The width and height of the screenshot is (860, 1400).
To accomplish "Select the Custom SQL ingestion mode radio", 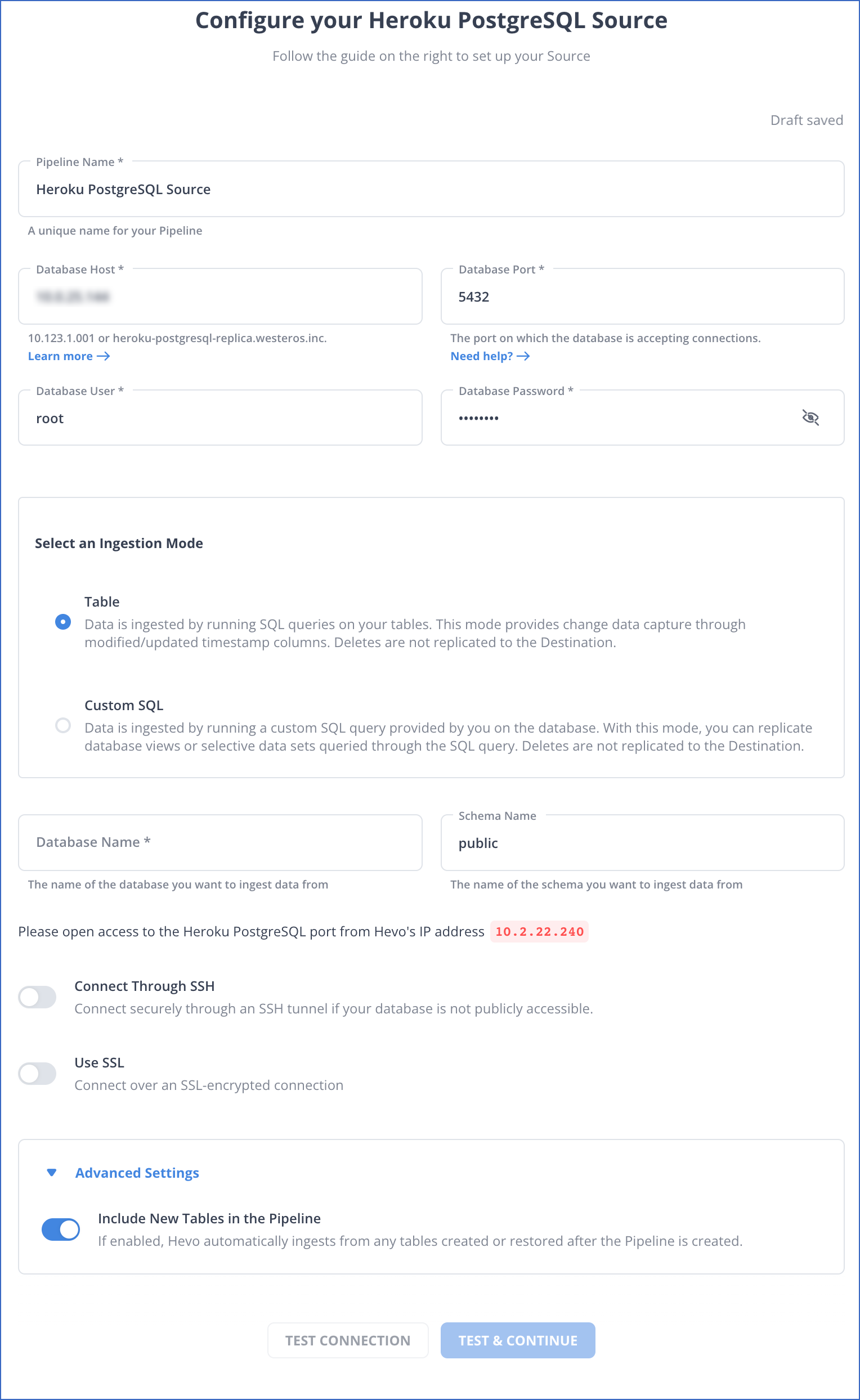I will click(63, 725).
